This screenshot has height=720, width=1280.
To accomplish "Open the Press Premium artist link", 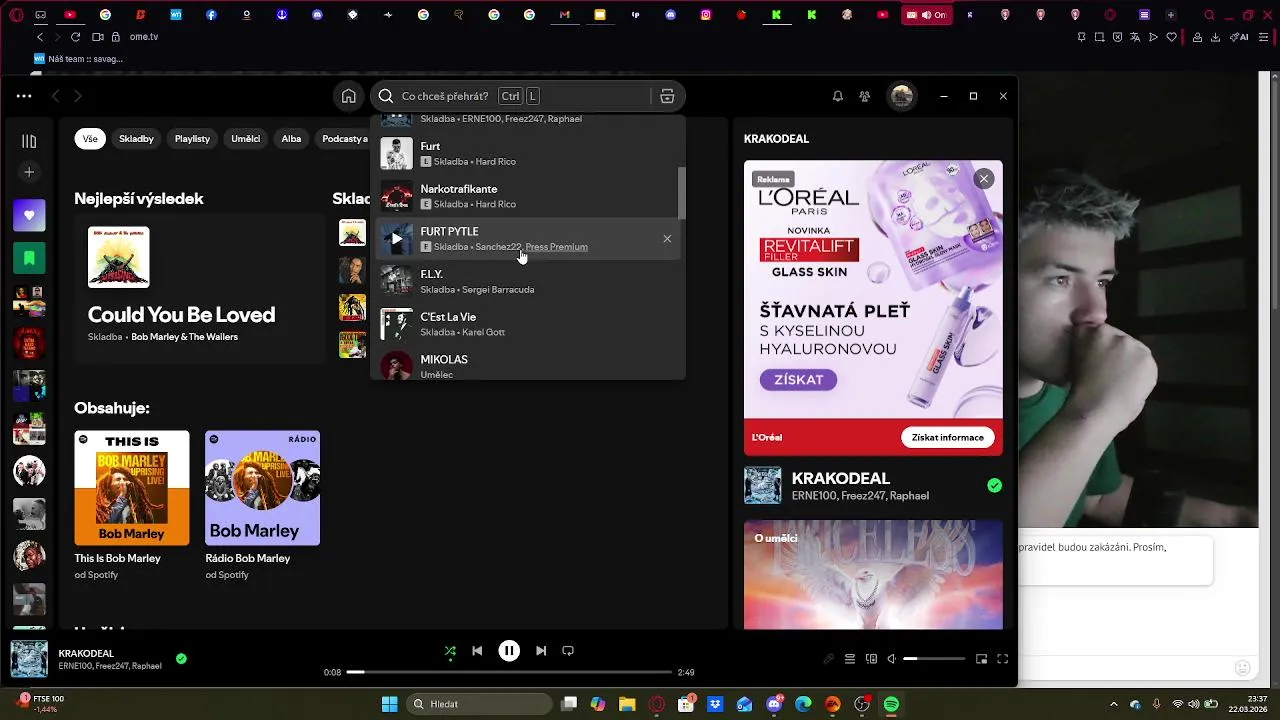I will (556, 247).
